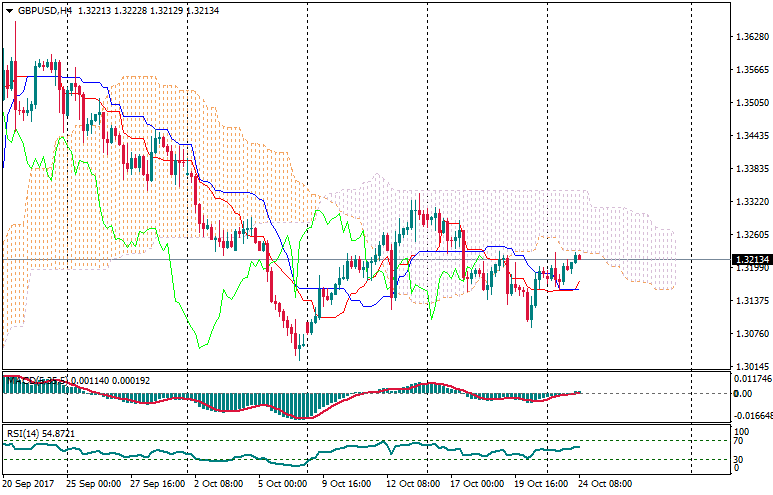The width and height of the screenshot is (773, 495).
Task: Click the chart menu triangle beside GBPUSD
Action: (x=8, y=9)
